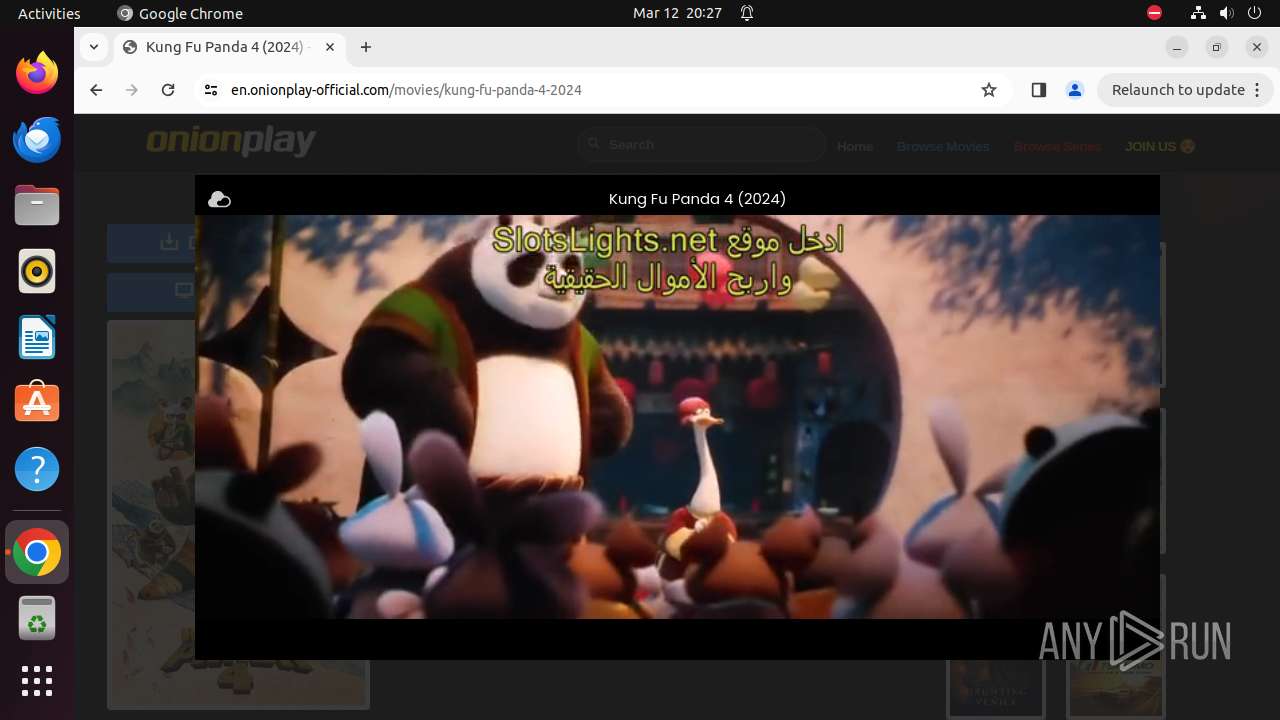Image resolution: width=1280 pixels, height=720 pixels.
Task: Open the Google Chrome app menu
Action: tap(180, 13)
